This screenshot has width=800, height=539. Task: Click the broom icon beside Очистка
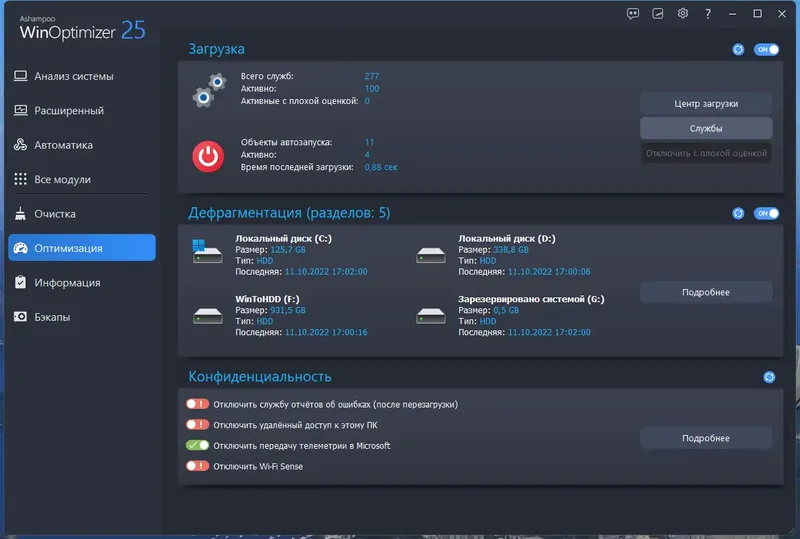[20, 213]
